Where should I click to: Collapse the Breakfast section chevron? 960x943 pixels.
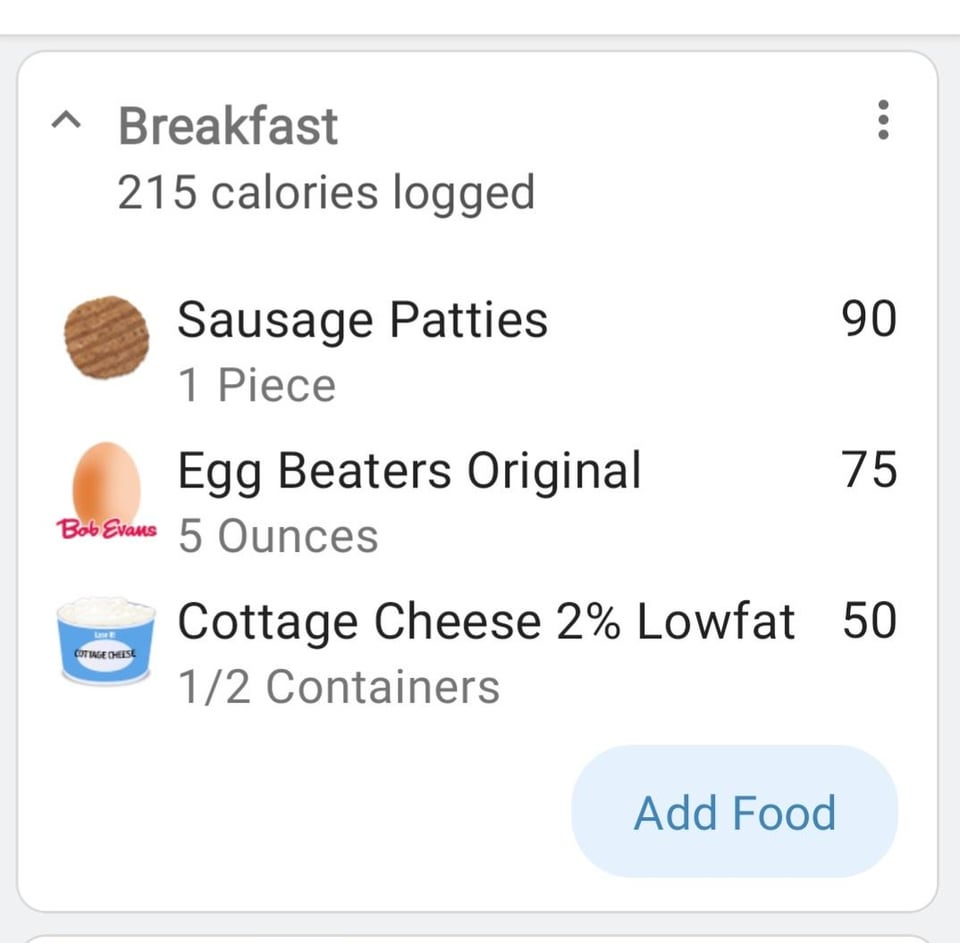(x=66, y=121)
